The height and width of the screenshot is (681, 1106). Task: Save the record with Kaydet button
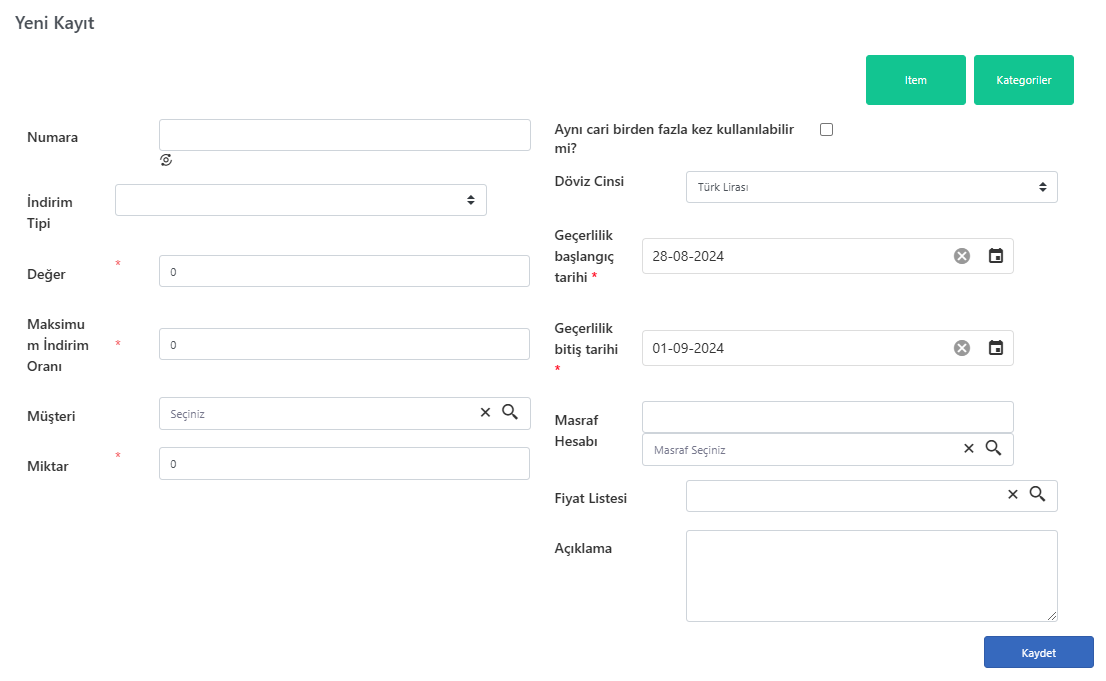(x=1038, y=653)
